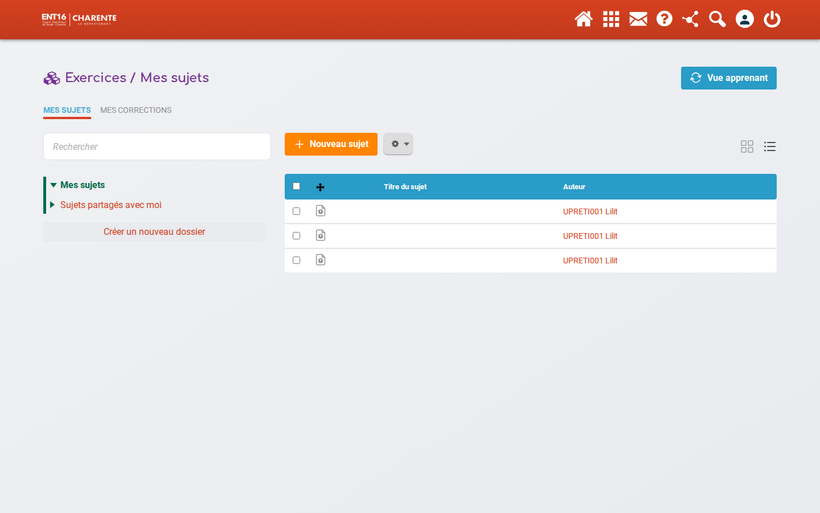Check the select-all checkbox in header
This screenshot has height=513, width=820.
297,186
